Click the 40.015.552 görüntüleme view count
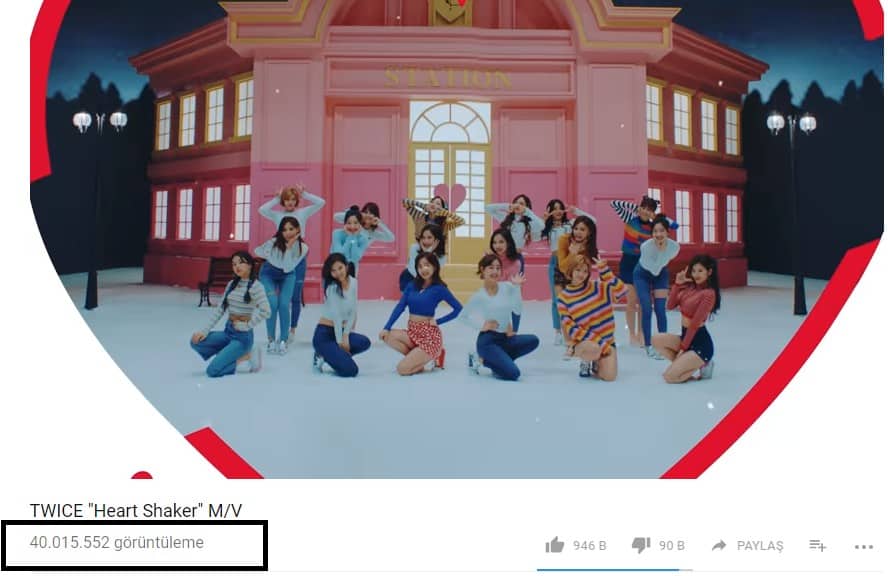Viewport: 888px width, 576px height. coord(117,542)
